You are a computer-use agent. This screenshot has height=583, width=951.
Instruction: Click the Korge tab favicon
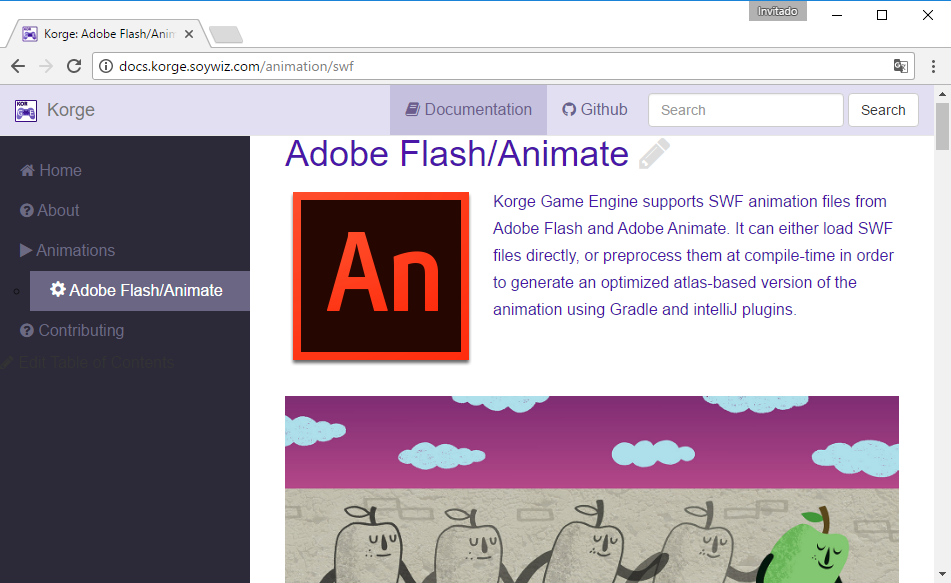pos(30,34)
